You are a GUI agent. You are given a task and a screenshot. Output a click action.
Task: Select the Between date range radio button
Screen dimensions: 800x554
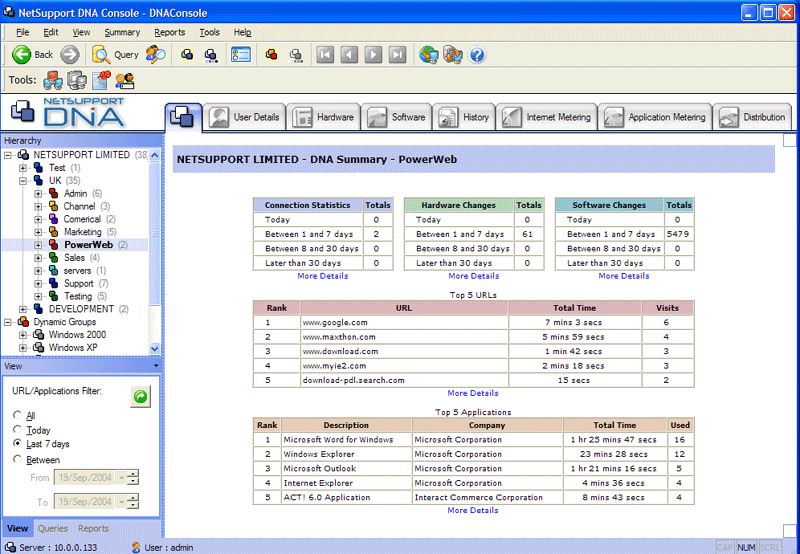coord(17,459)
